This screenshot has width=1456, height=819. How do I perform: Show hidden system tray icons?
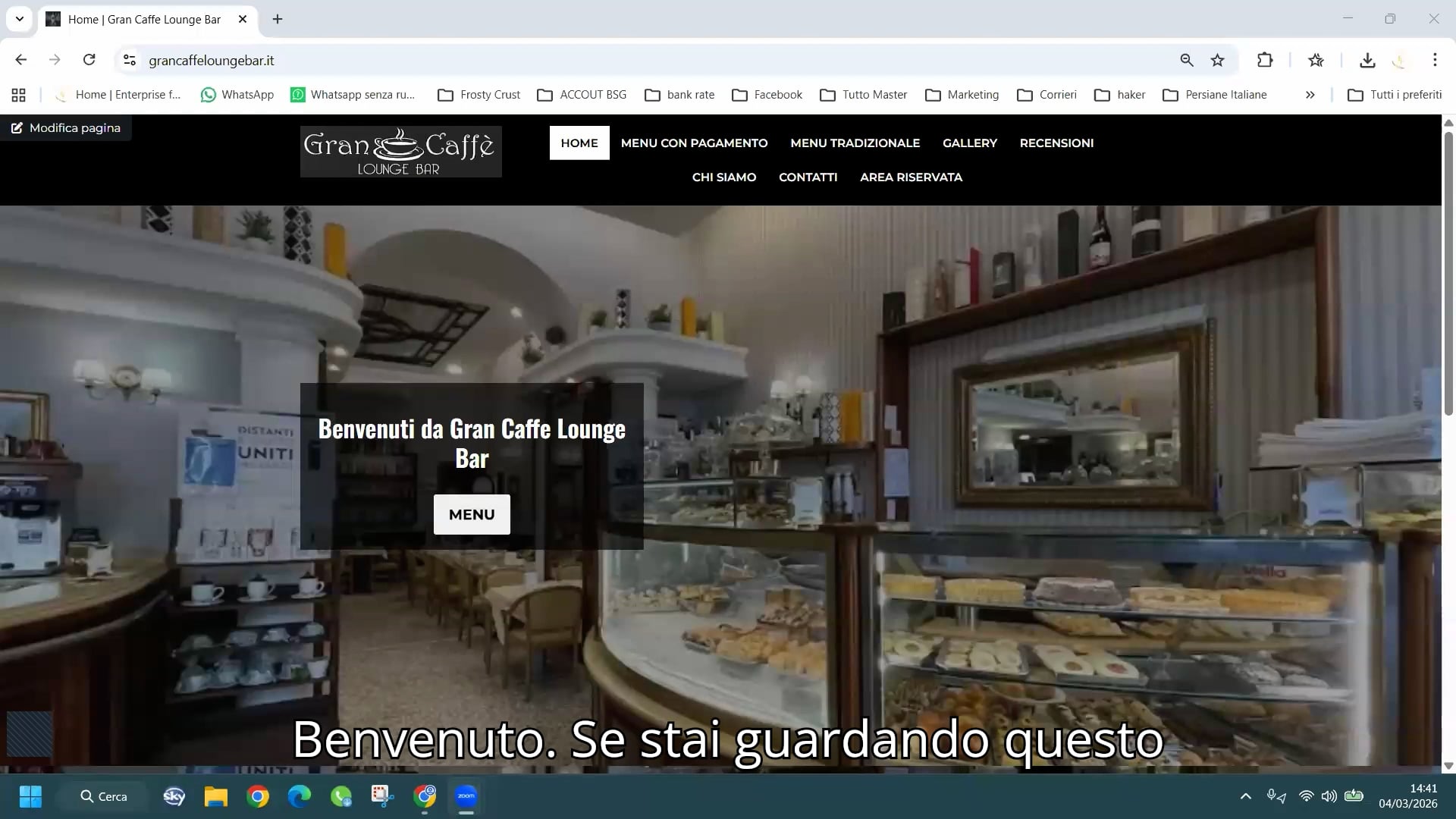(1245, 796)
